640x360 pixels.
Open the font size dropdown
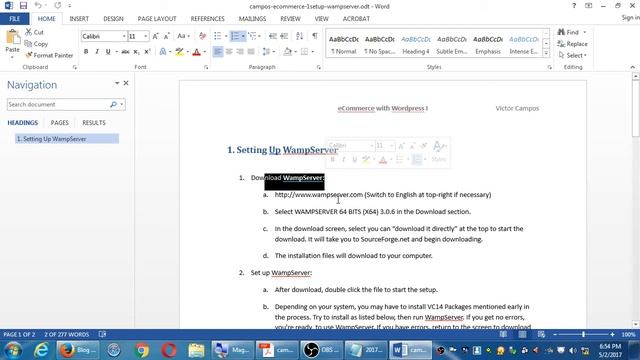pos(146,36)
